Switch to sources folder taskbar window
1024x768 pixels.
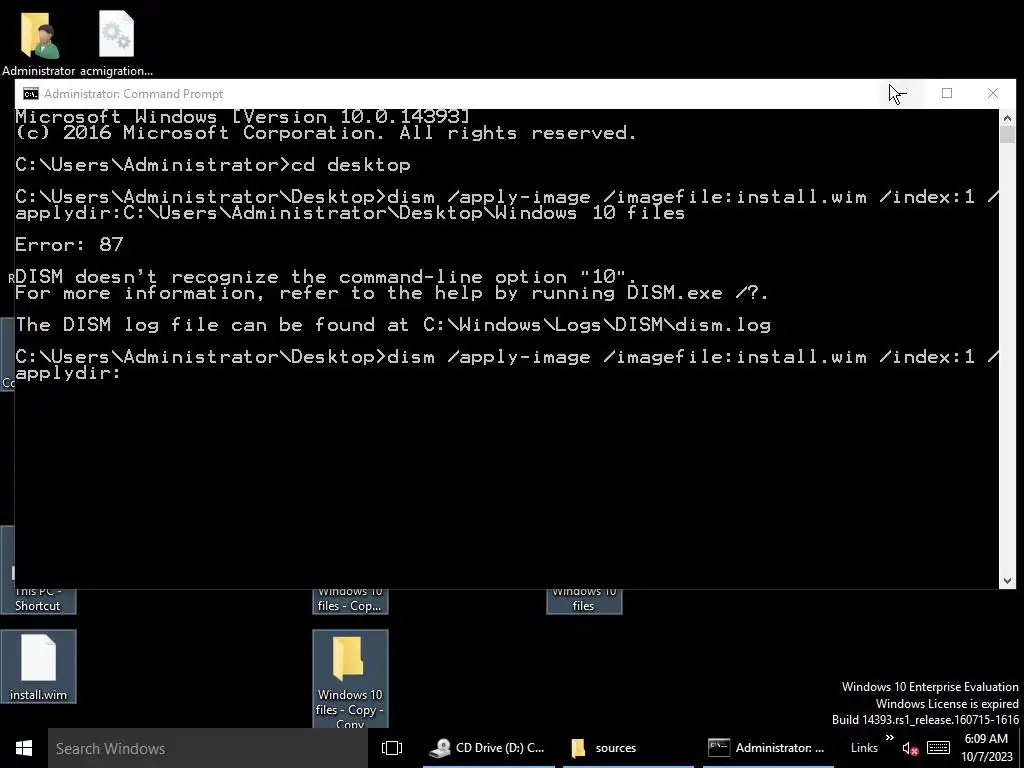point(628,748)
